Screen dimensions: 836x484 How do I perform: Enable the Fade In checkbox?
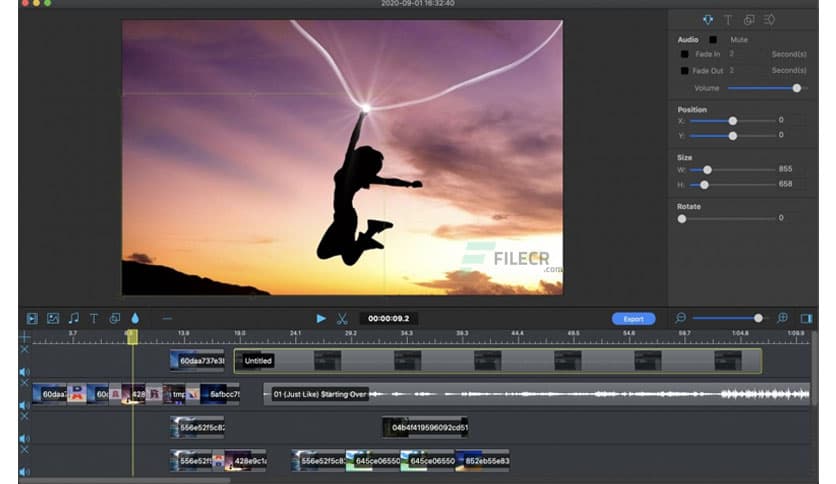[684, 54]
